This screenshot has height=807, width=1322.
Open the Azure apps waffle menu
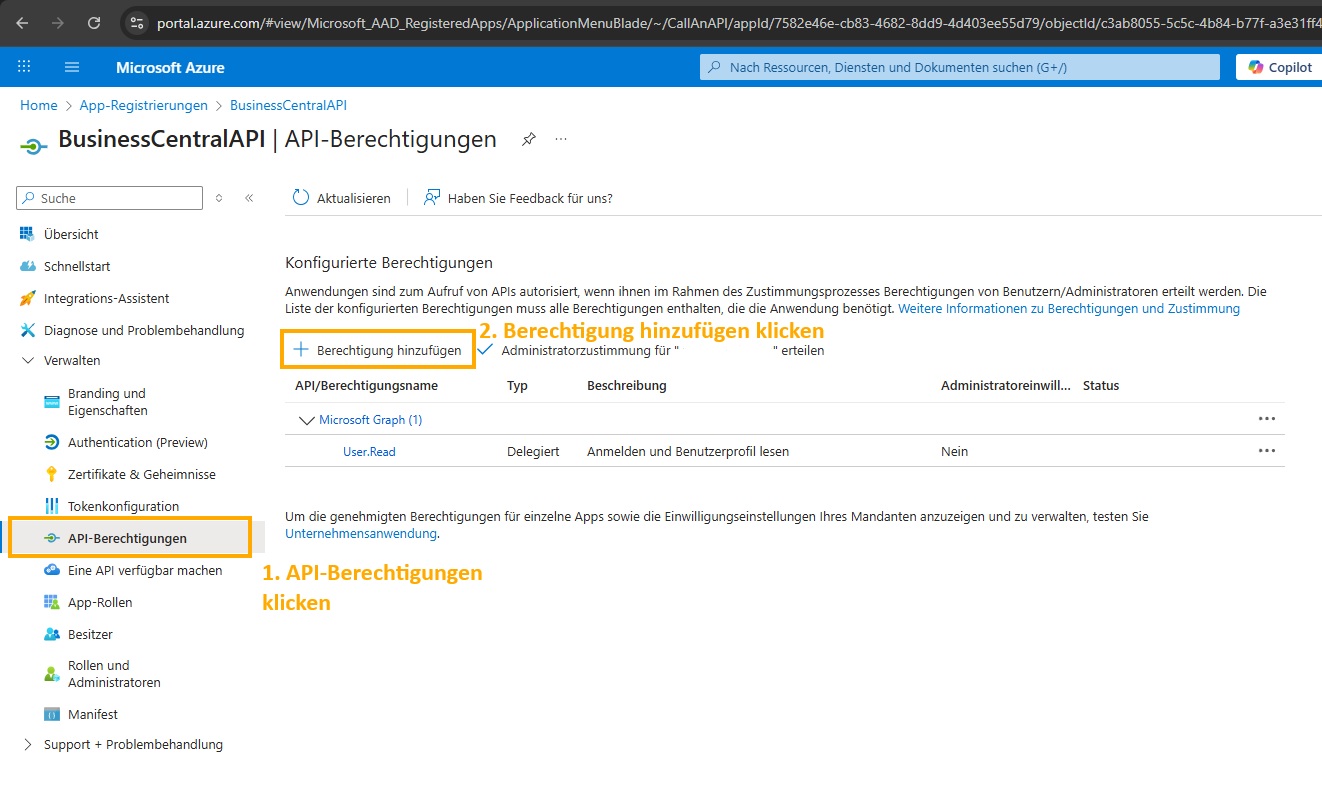pos(25,67)
